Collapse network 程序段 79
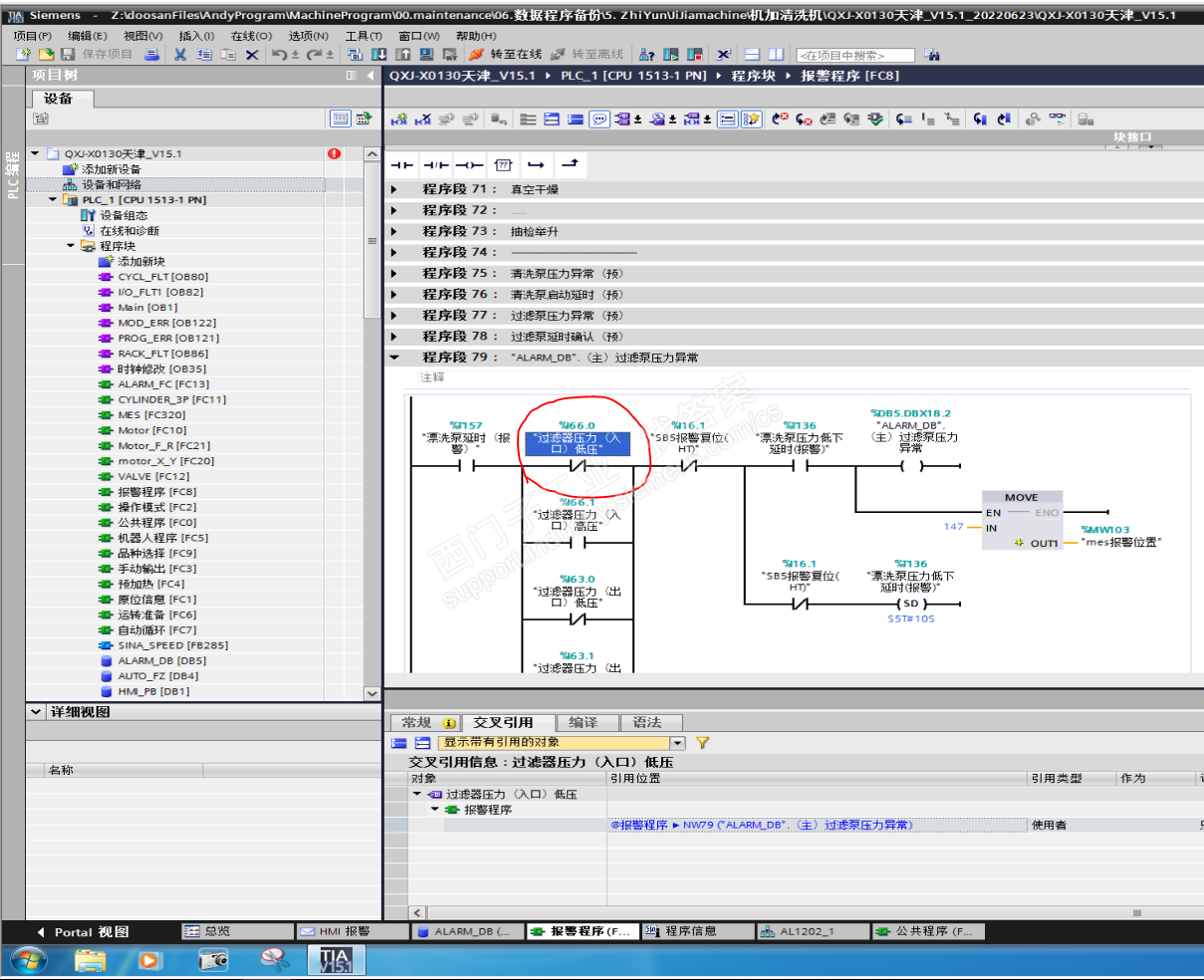Viewport: 1204px width, 980px height. click(x=394, y=358)
